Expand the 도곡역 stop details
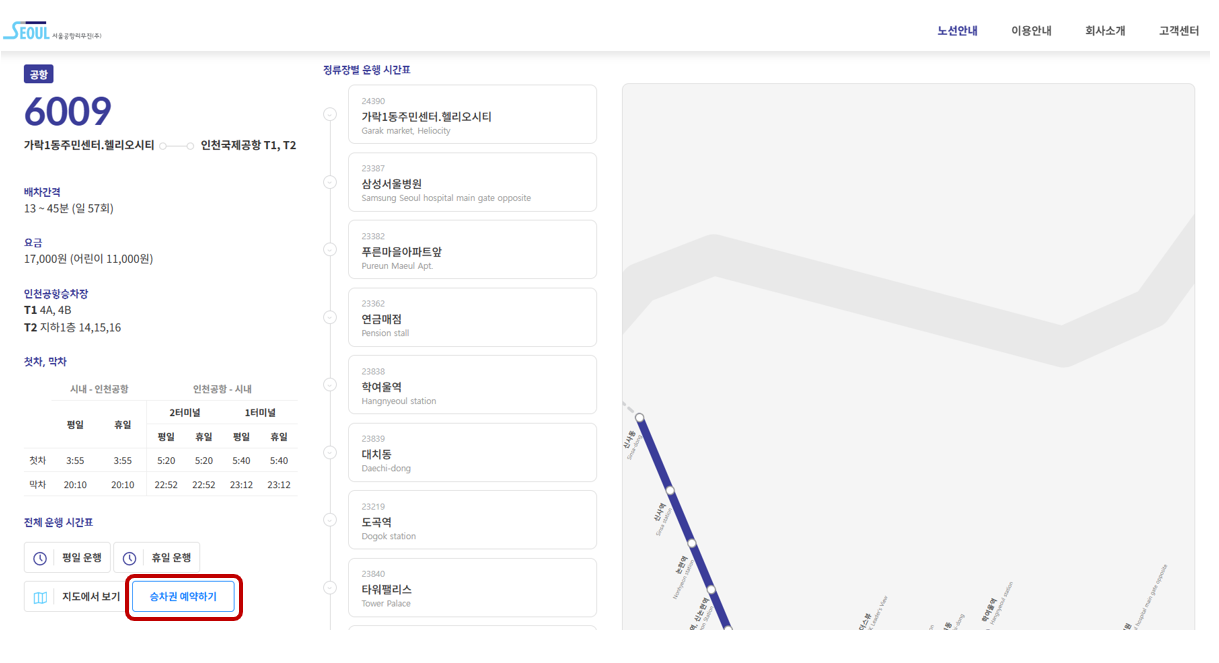 click(472, 520)
